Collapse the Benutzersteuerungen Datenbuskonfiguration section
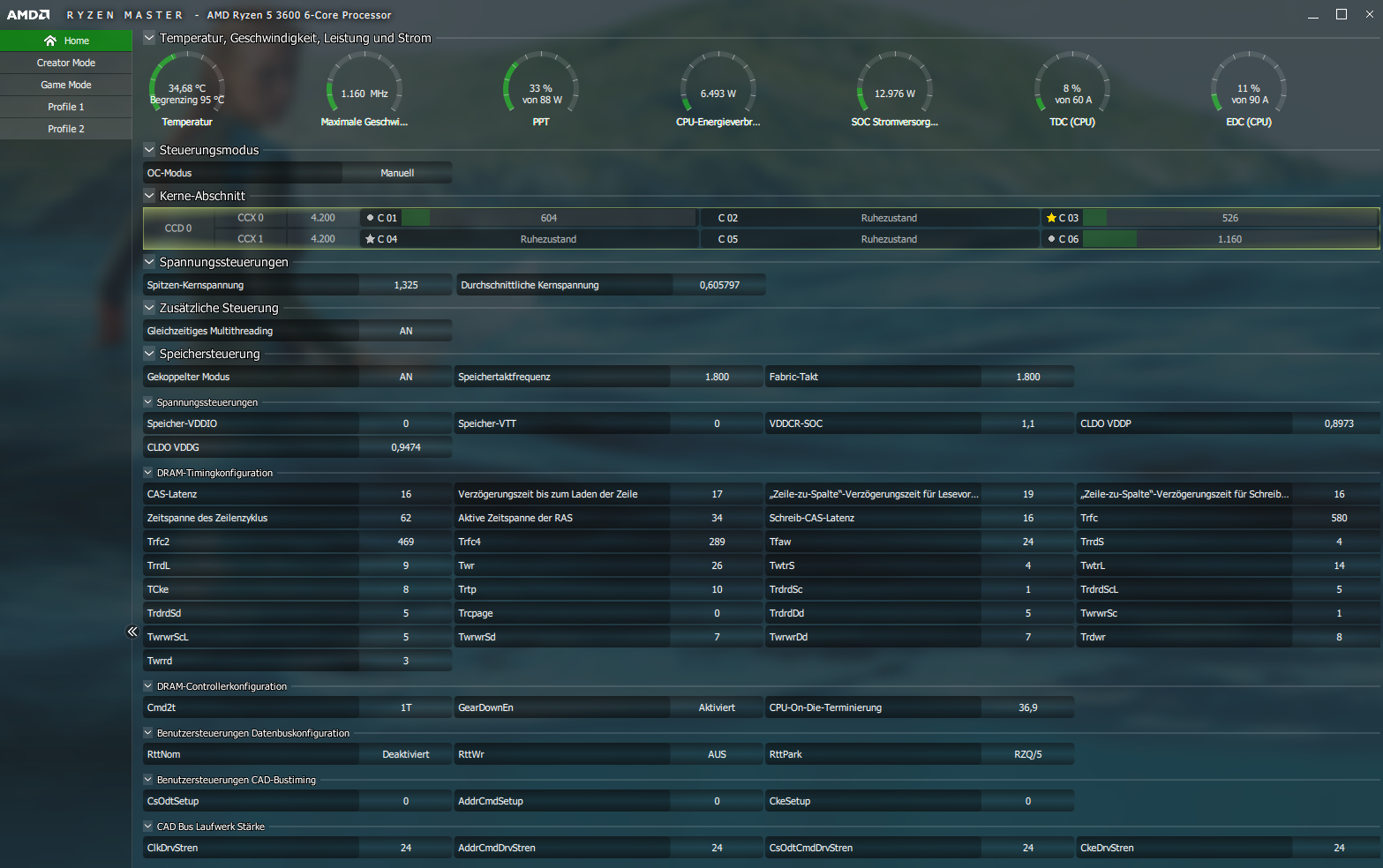The height and width of the screenshot is (868, 1383). [x=148, y=733]
